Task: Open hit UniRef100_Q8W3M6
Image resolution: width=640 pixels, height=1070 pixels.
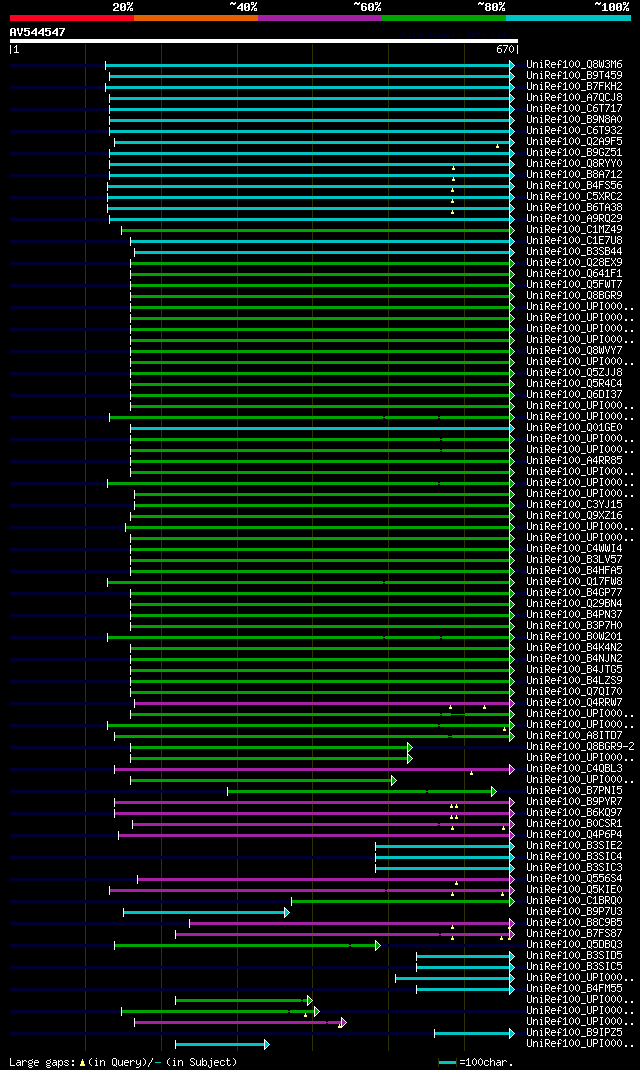Action: [x=574, y=65]
